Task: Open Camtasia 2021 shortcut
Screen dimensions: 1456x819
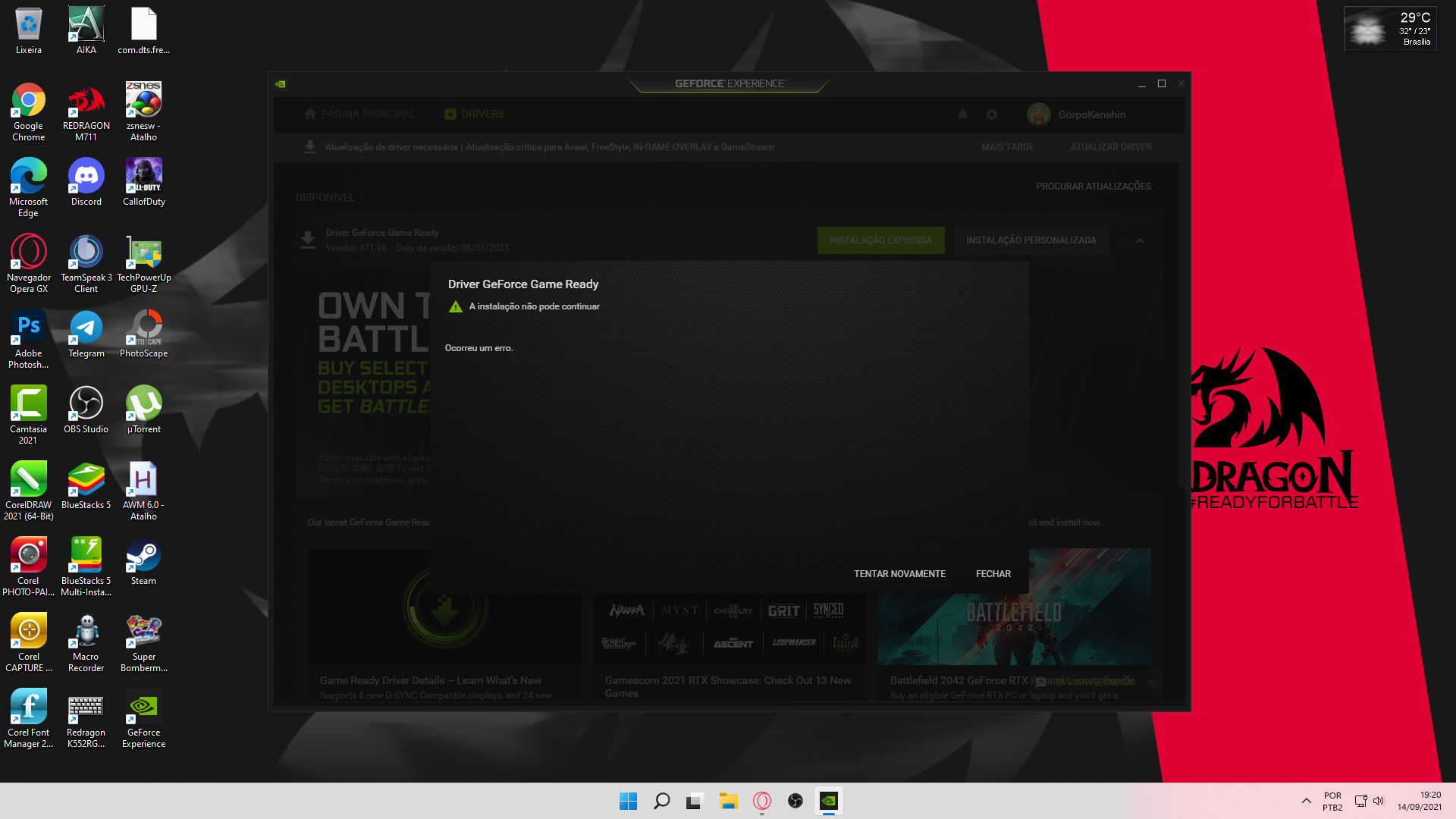Action: (28, 416)
